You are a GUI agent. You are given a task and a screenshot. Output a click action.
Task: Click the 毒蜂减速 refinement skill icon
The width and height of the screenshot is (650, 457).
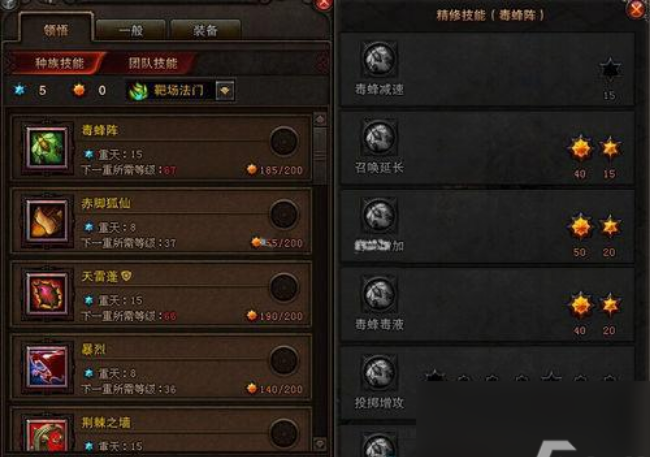(379, 59)
